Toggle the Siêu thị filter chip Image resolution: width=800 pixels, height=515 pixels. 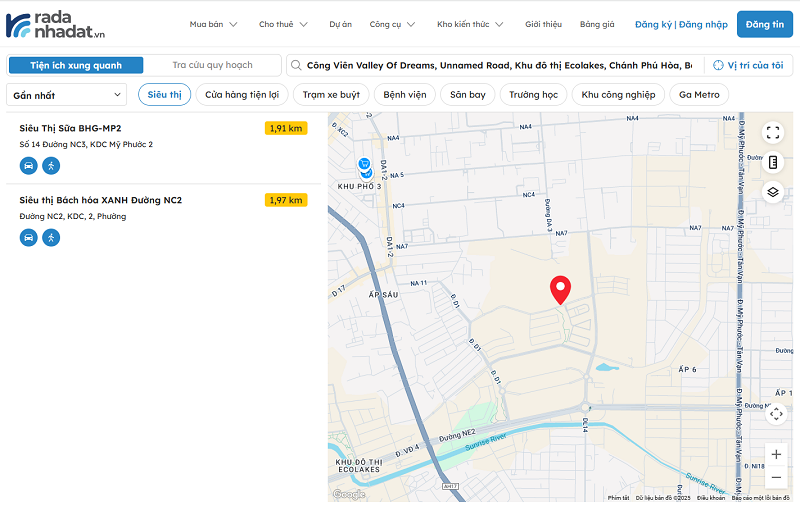(x=164, y=95)
